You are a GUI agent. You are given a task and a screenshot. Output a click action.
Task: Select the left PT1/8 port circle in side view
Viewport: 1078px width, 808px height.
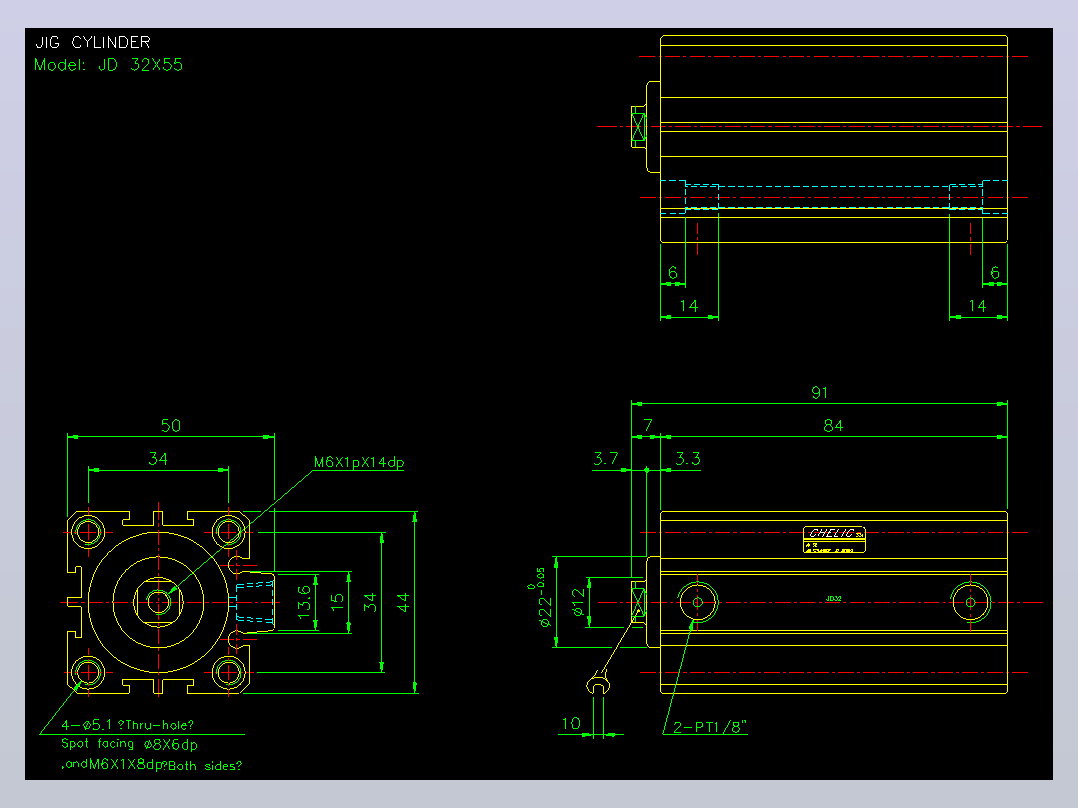point(697,602)
